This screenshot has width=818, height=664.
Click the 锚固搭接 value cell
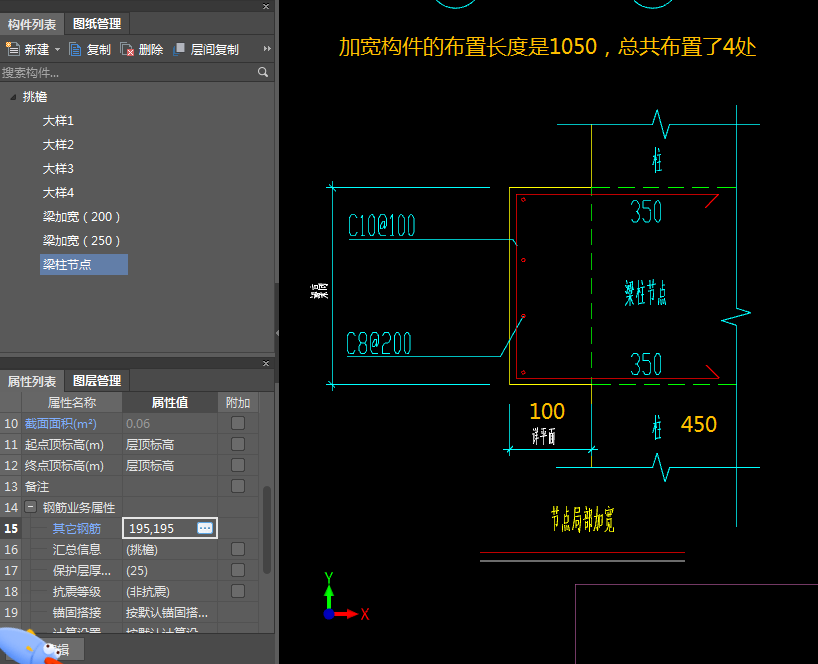pyautogui.click(x=170, y=612)
